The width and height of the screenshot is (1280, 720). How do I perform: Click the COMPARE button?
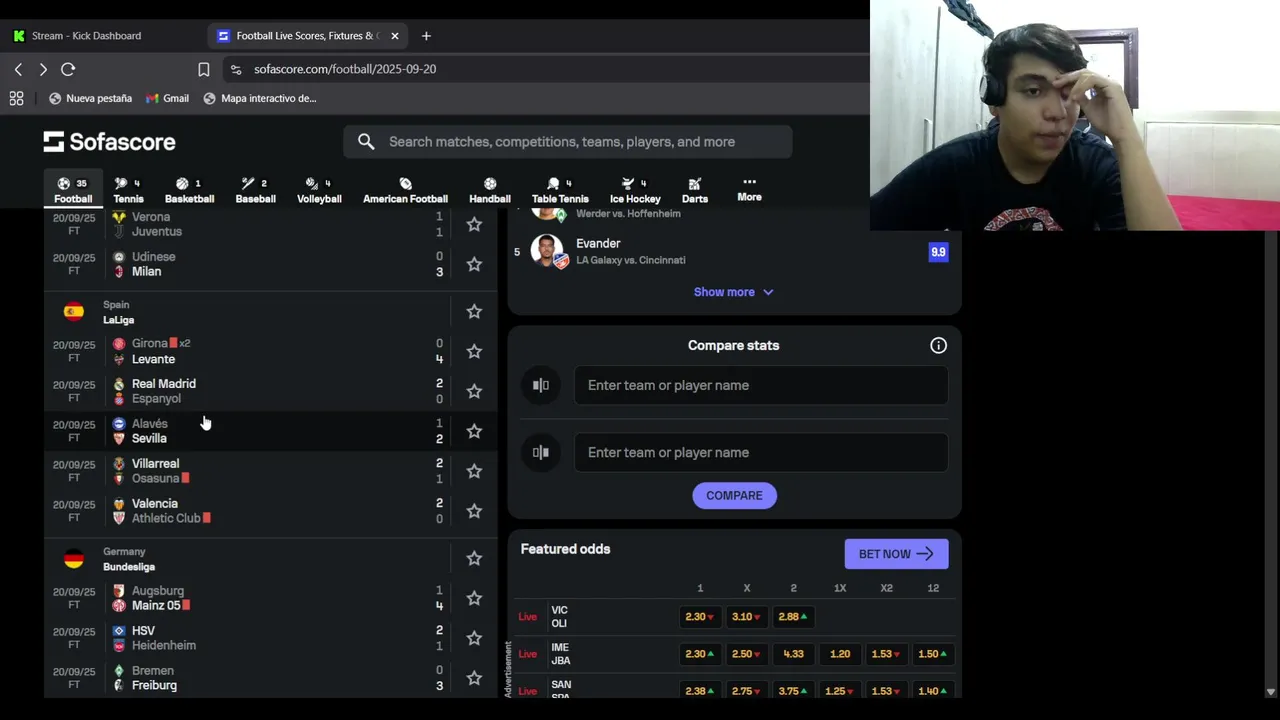point(734,495)
